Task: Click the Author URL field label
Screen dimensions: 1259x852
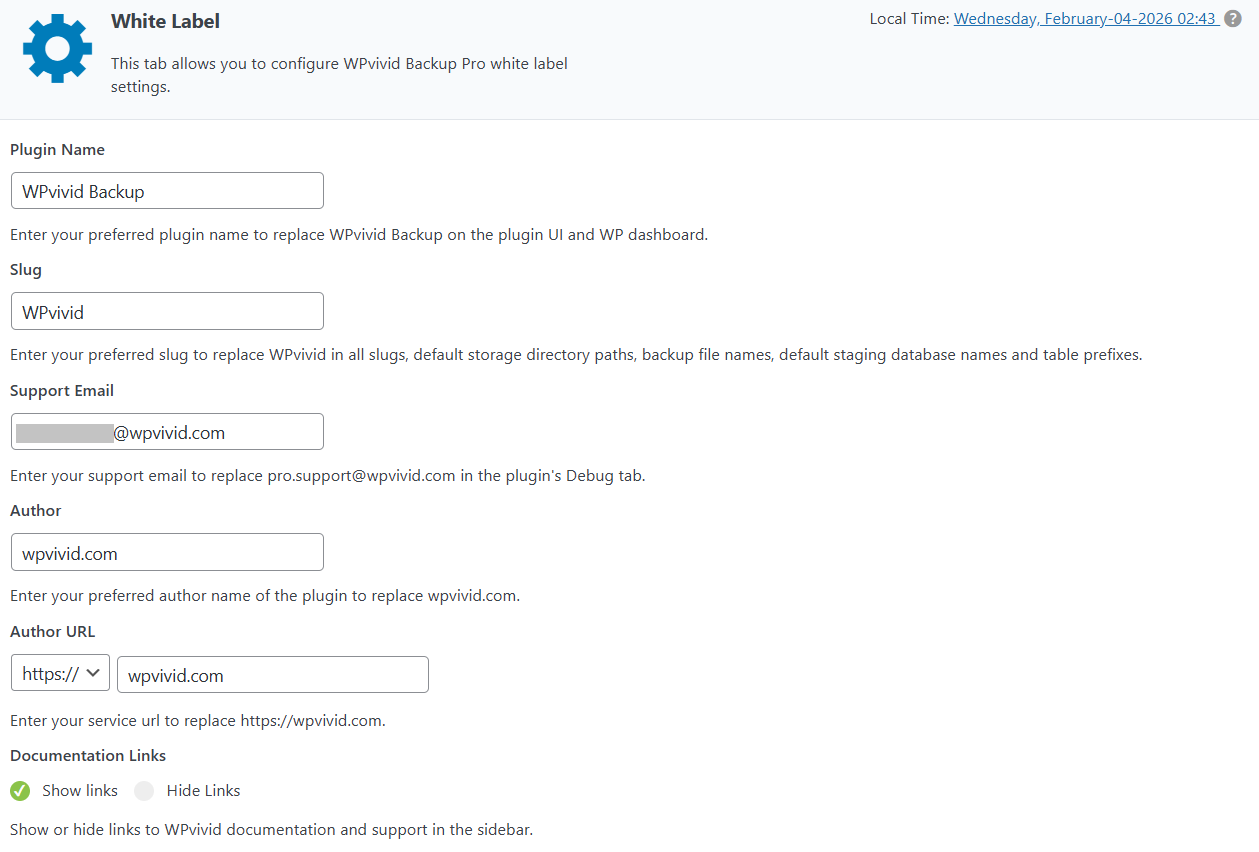Action: [53, 632]
